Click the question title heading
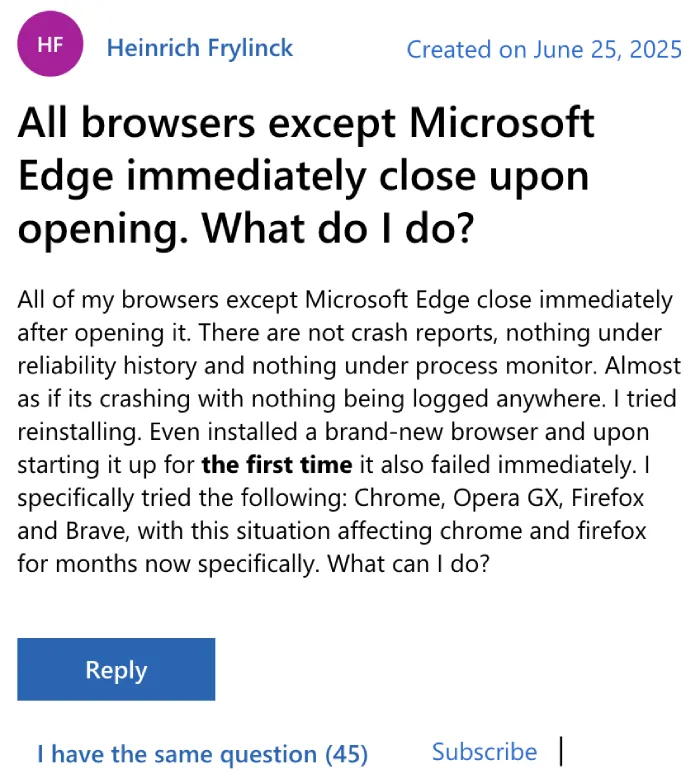700x779 pixels. [x=306, y=175]
